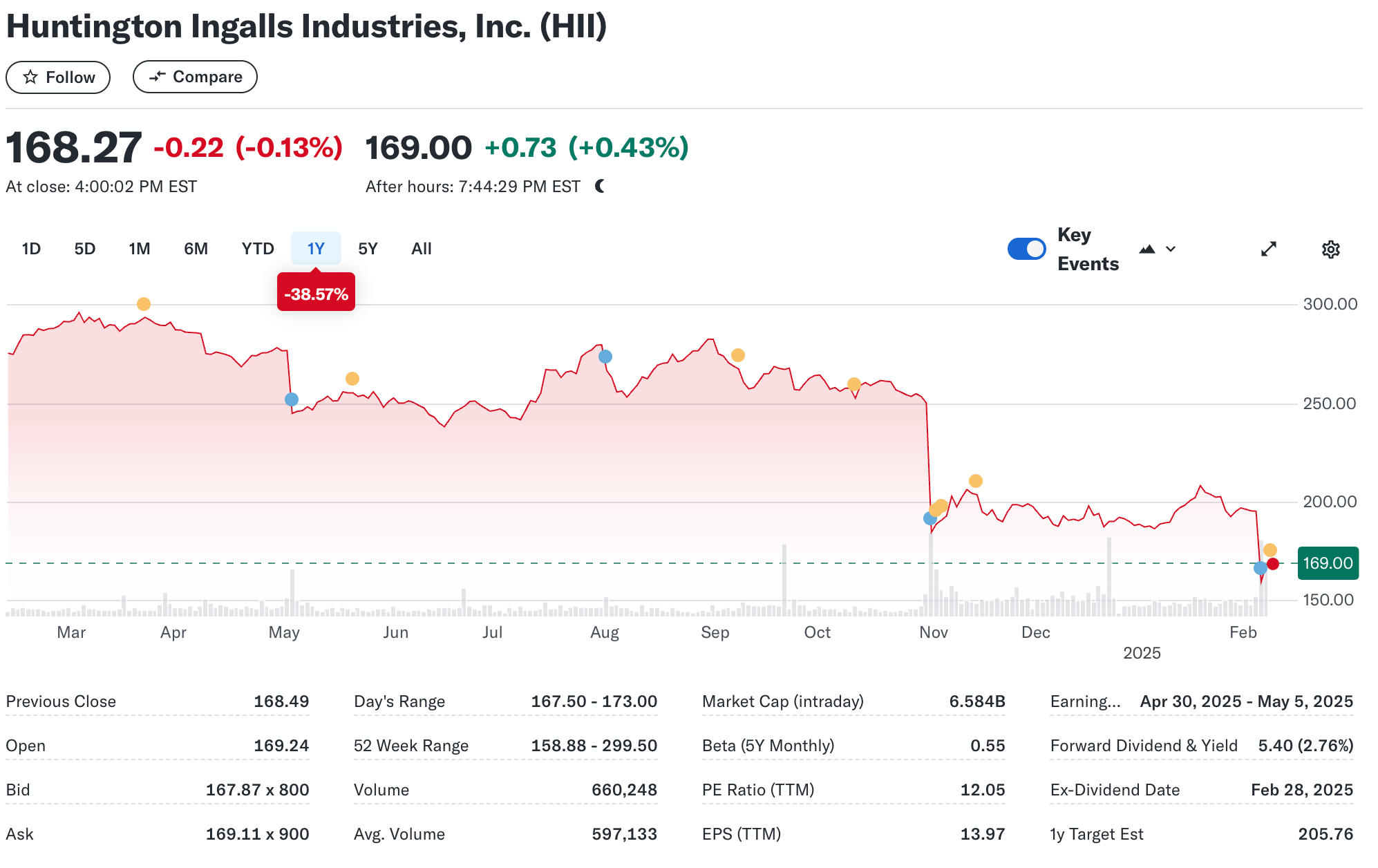Click the after-hours moon icon

click(x=600, y=186)
